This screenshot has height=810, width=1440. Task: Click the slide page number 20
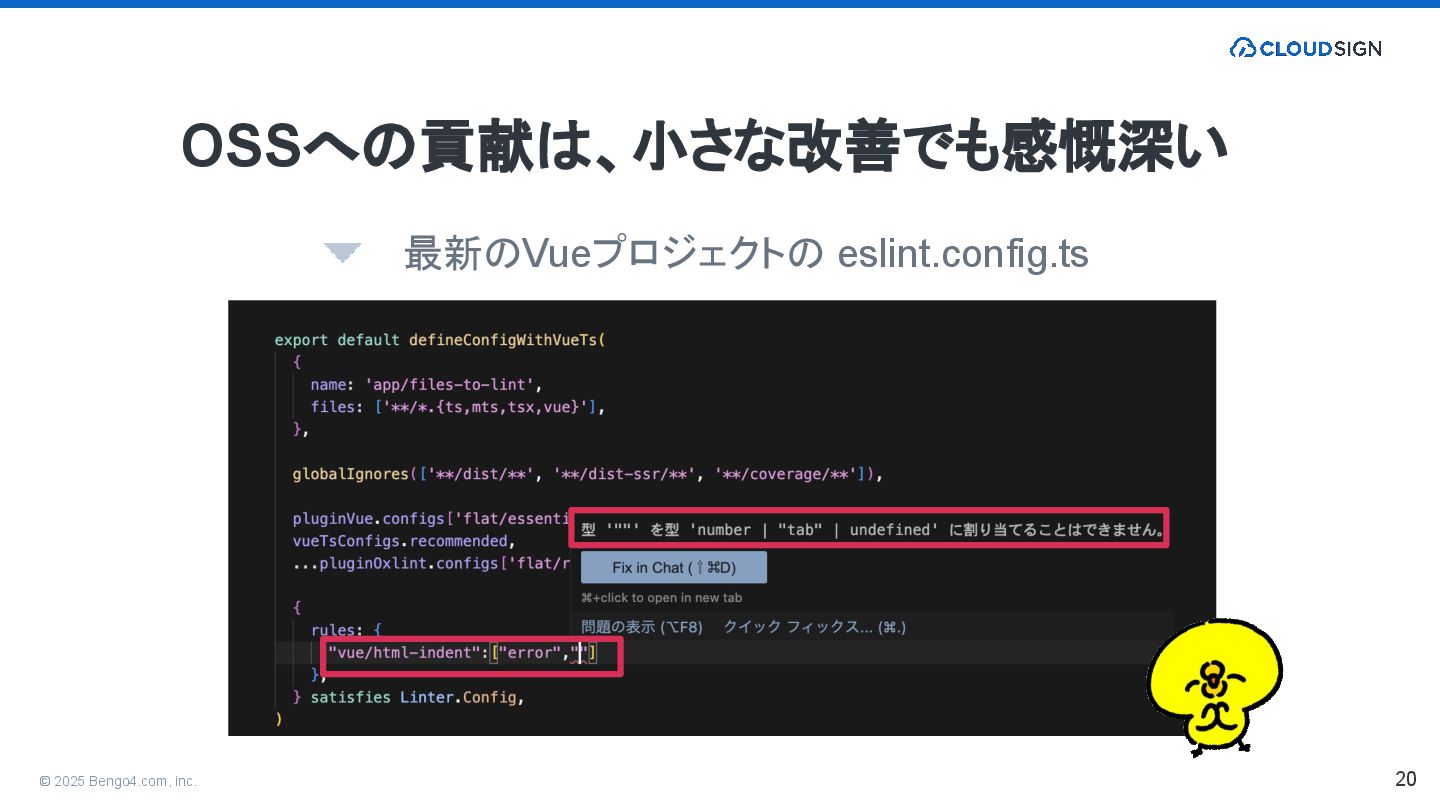[x=1406, y=779]
